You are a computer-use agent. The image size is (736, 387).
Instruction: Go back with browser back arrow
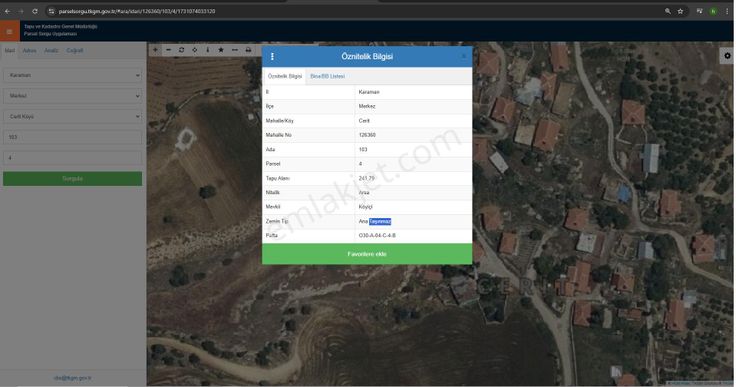click(x=8, y=11)
